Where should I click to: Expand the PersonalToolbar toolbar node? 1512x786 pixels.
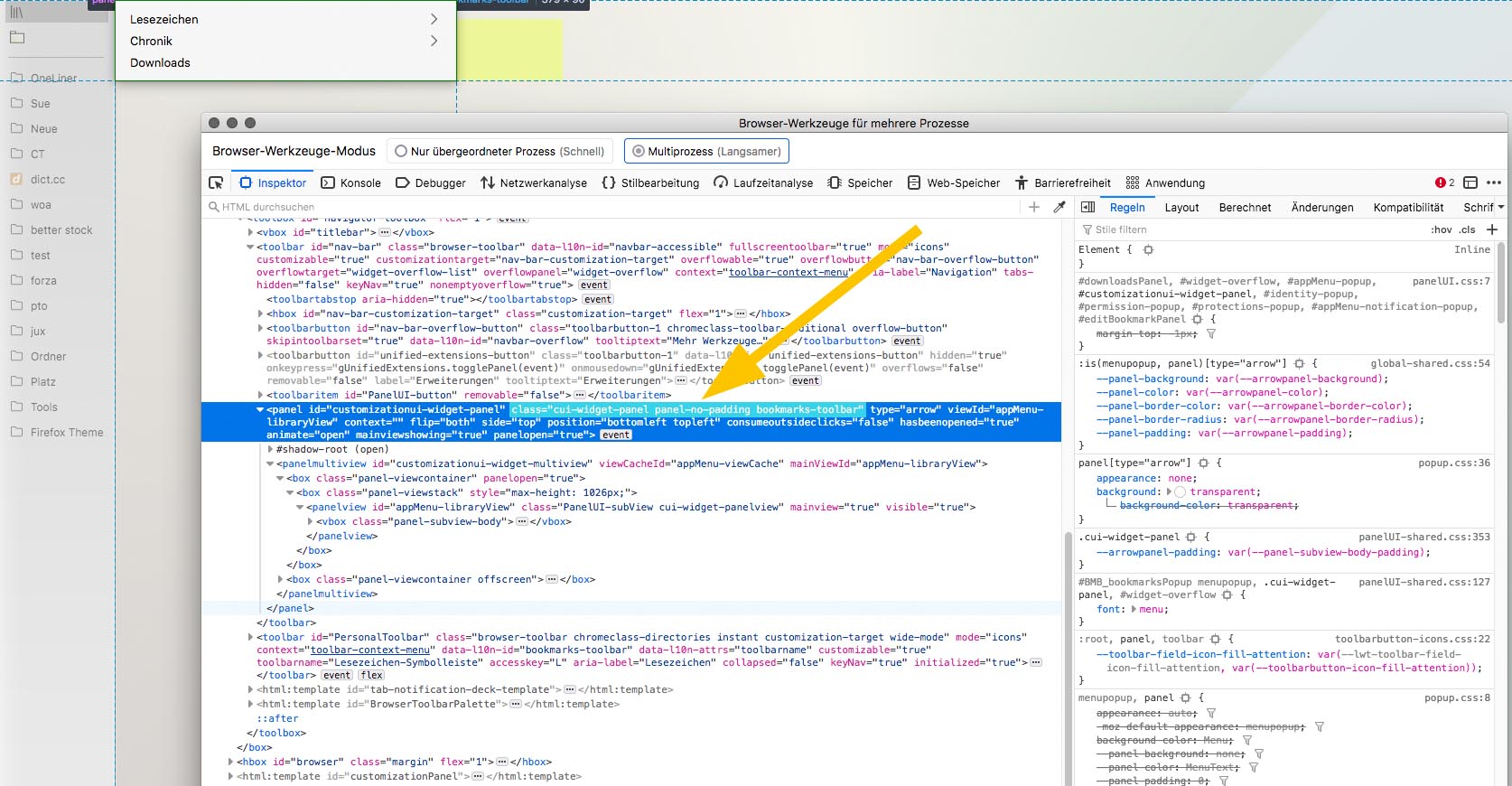250,637
